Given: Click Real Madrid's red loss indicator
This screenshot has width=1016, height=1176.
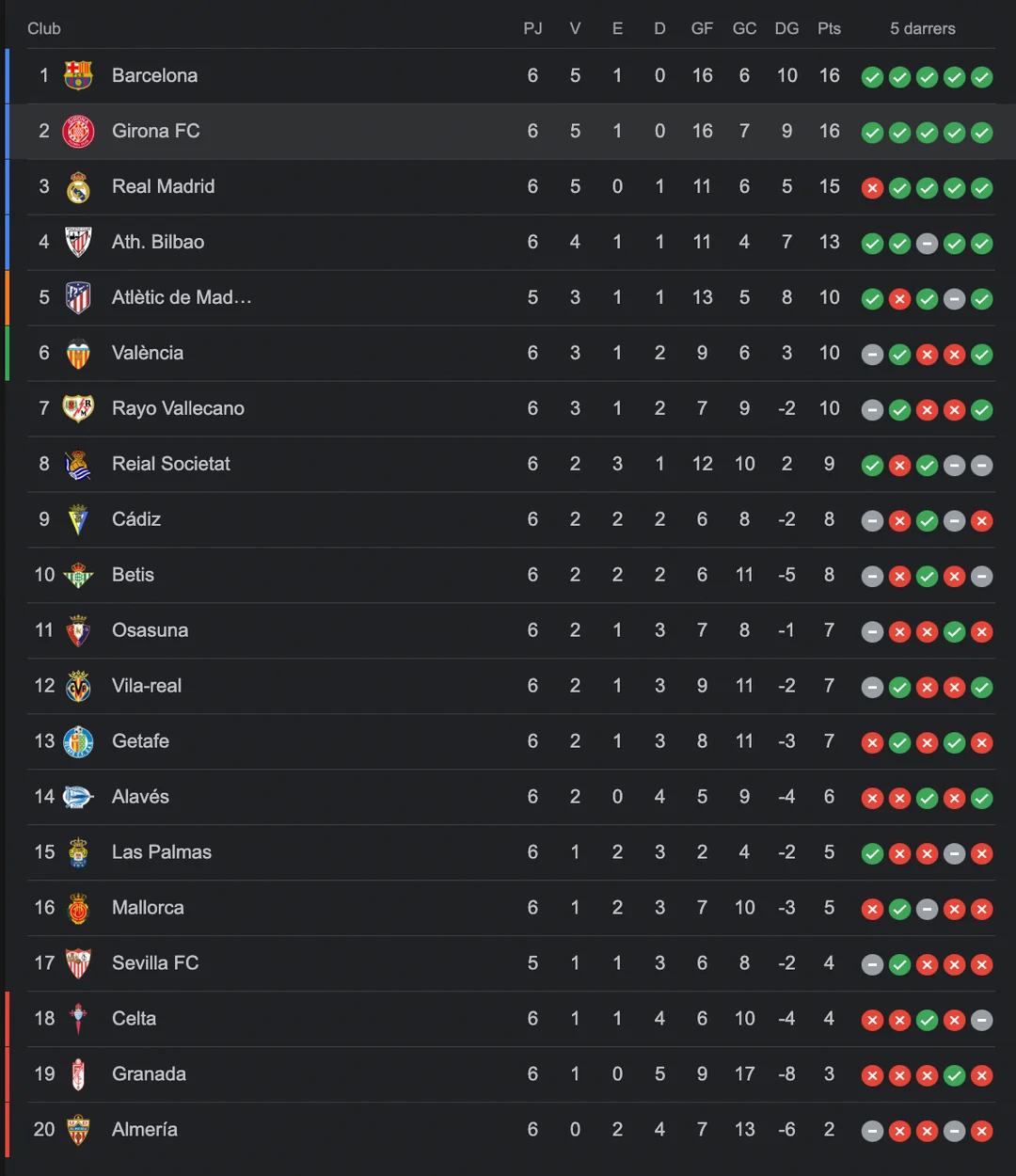Looking at the screenshot, I should coord(872,188).
